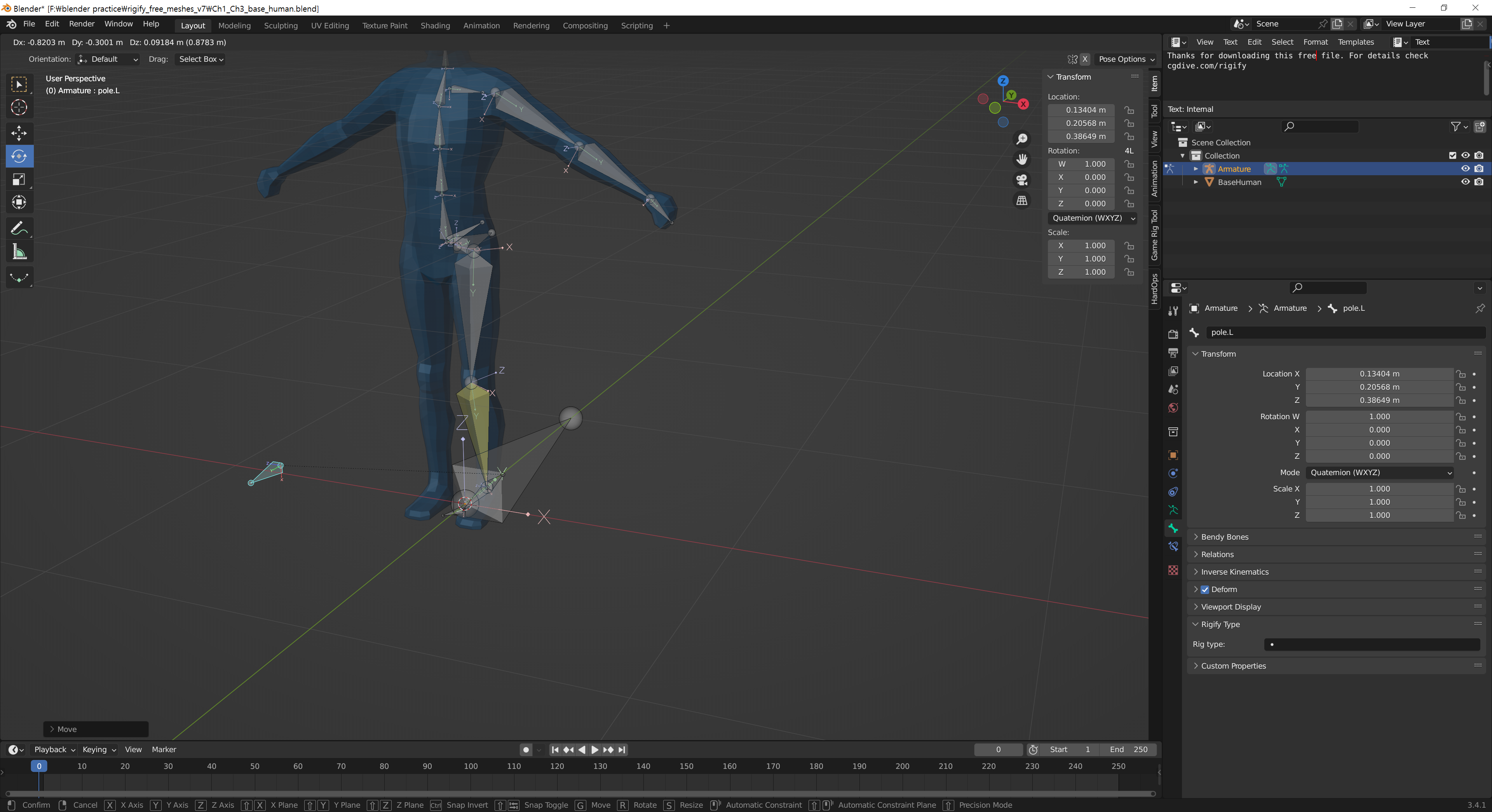Hide the Armature with its eye icon
The height and width of the screenshot is (812, 1492).
point(1465,169)
